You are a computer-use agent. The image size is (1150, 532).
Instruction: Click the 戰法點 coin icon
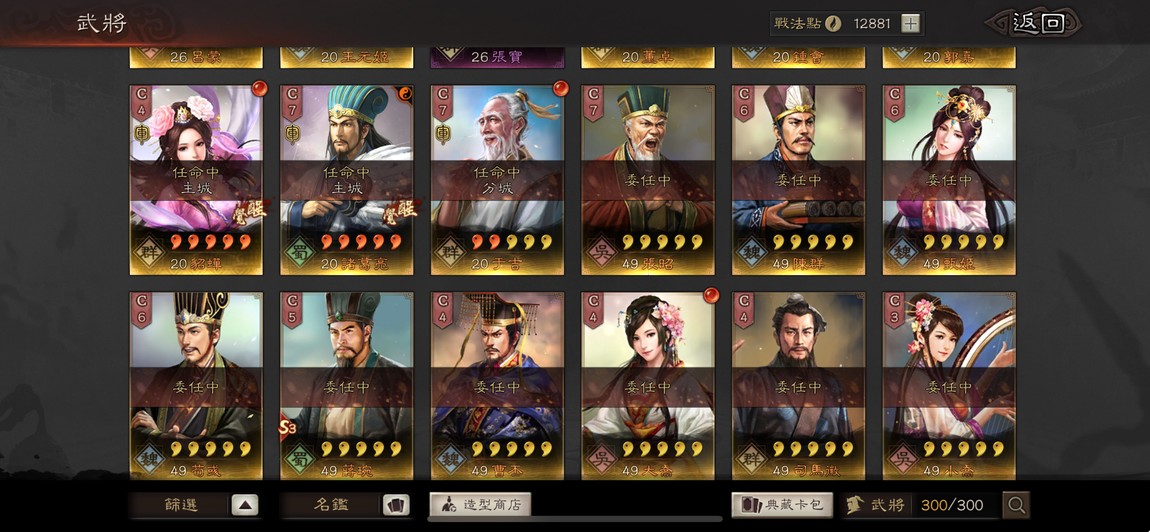(832, 23)
